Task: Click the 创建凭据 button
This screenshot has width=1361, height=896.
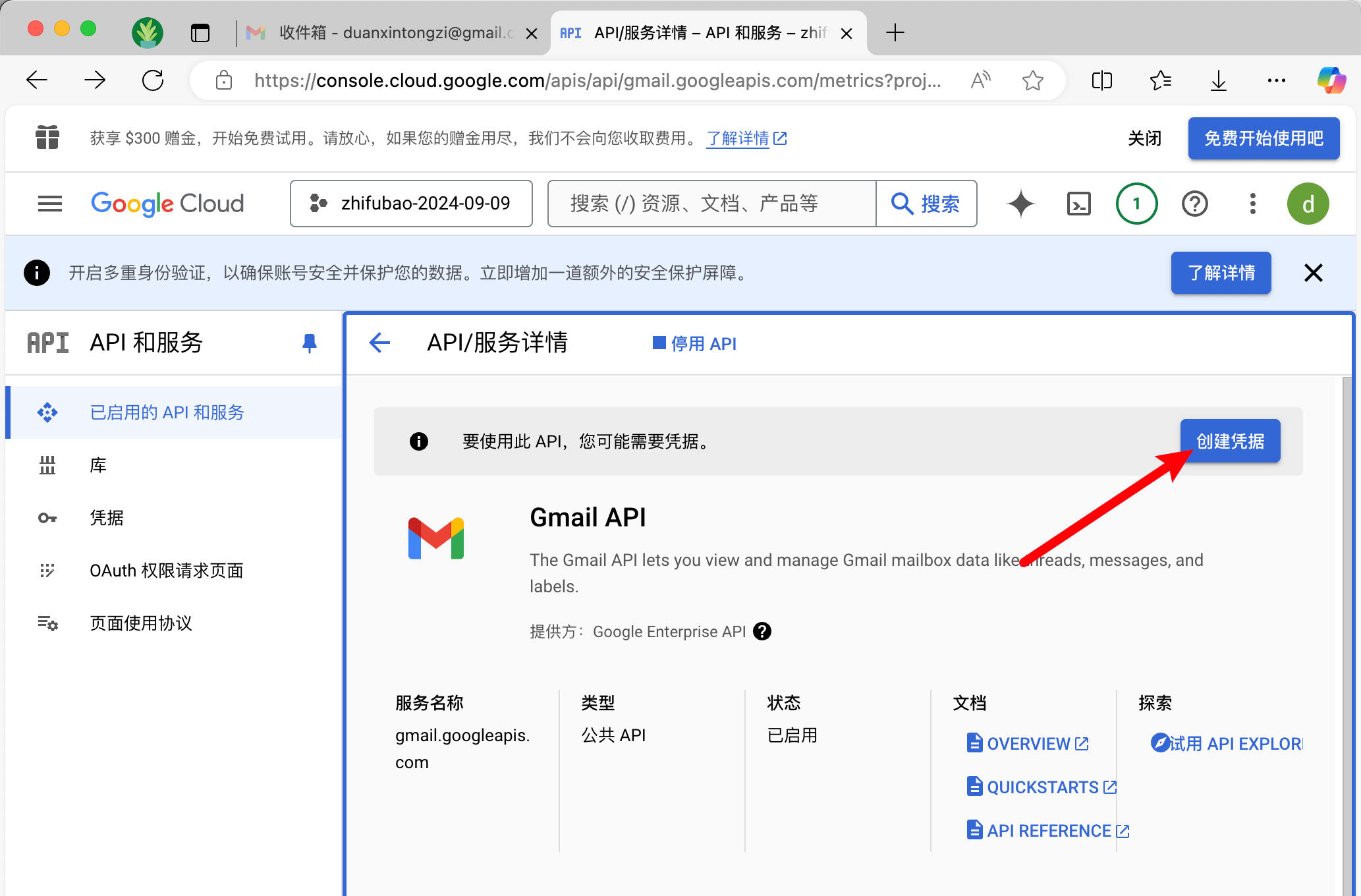Action: [1229, 441]
